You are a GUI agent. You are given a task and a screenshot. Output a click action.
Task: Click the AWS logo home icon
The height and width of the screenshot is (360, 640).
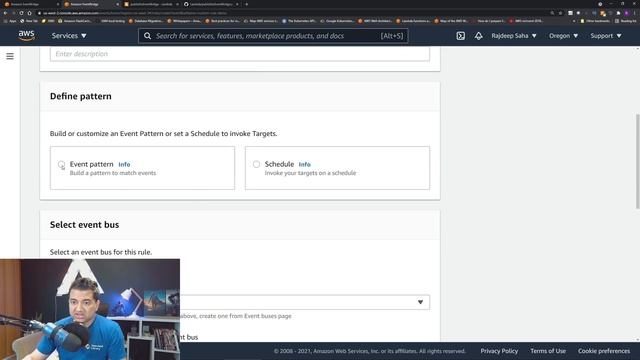[x=27, y=36]
